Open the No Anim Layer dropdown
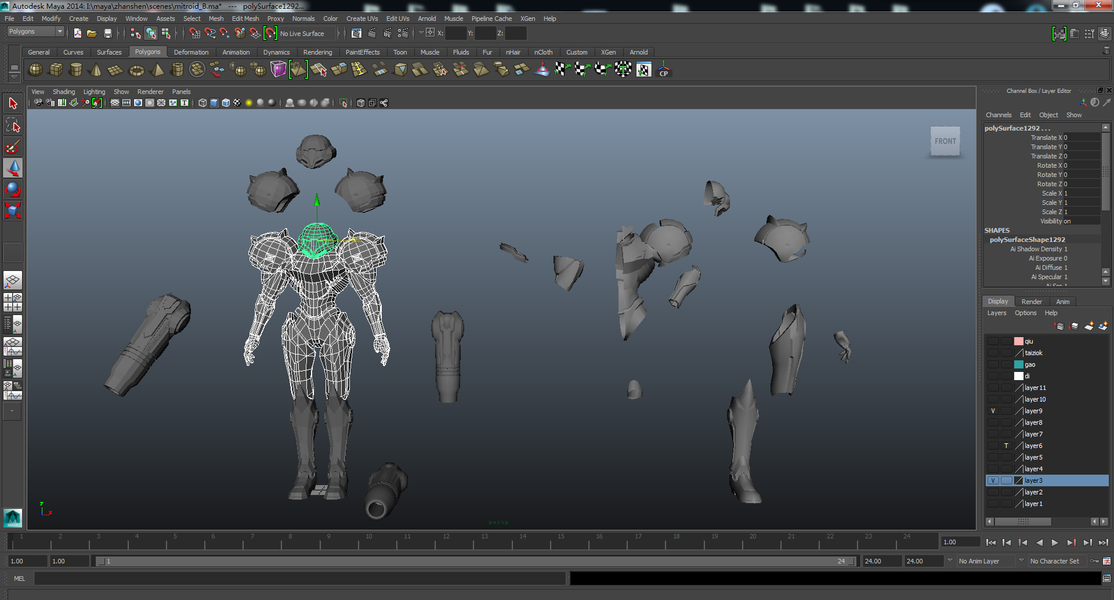 coord(984,561)
